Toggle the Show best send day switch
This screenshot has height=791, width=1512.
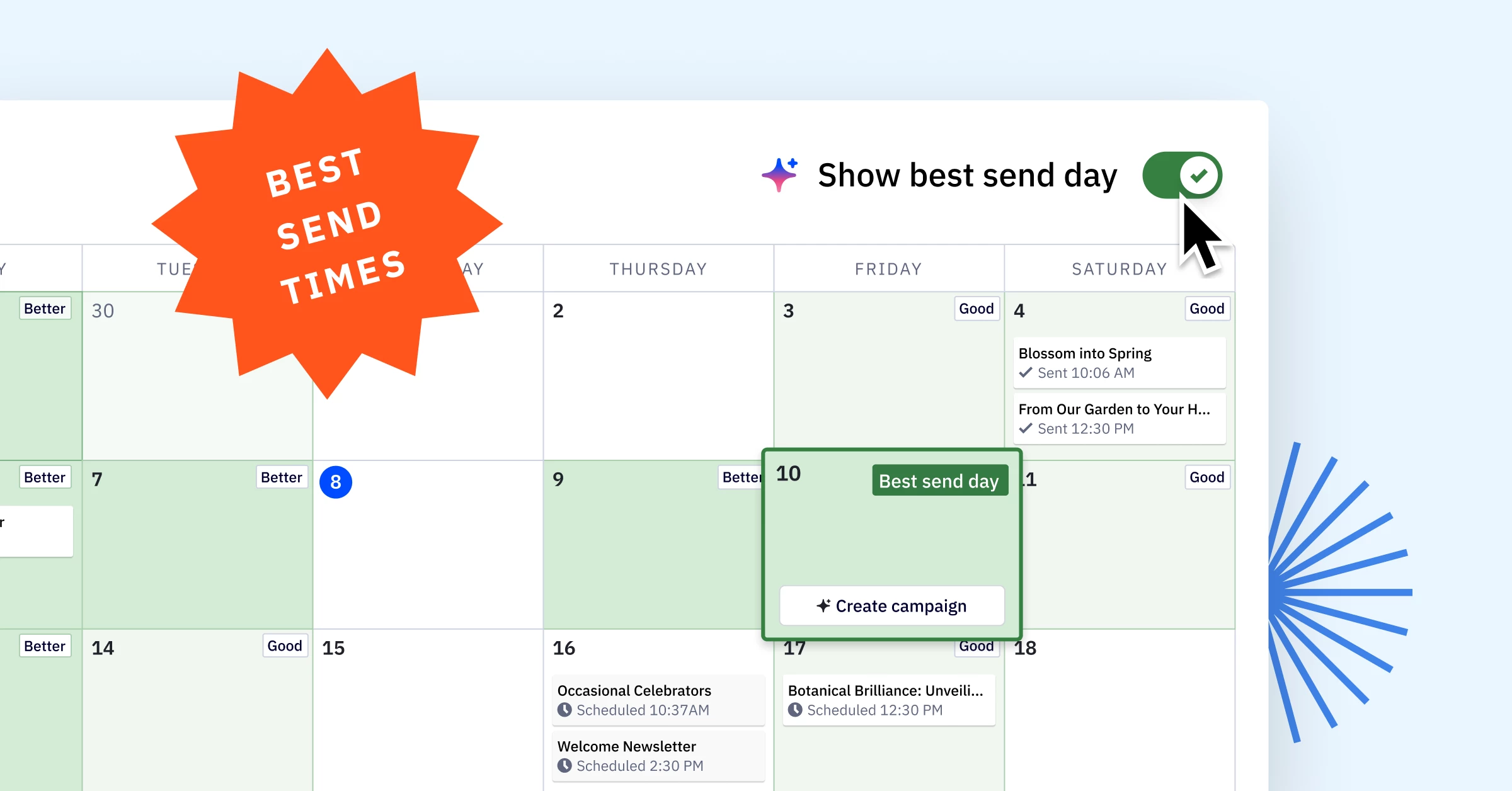coord(1182,175)
